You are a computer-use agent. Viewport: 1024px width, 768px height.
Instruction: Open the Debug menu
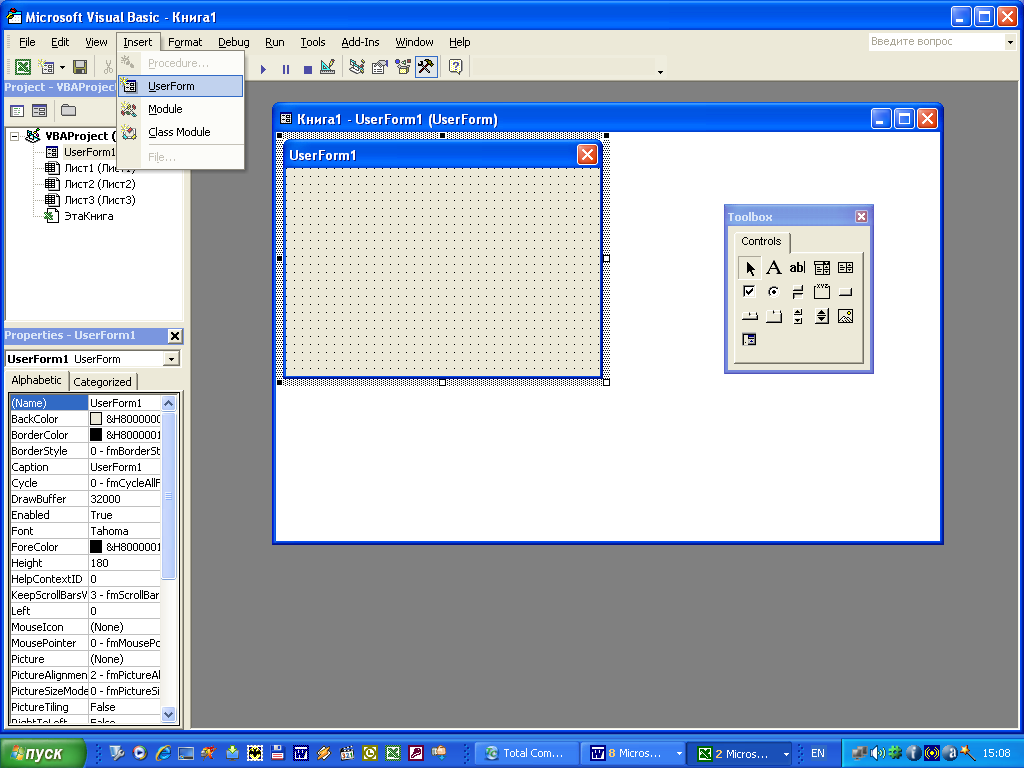pyautogui.click(x=234, y=42)
